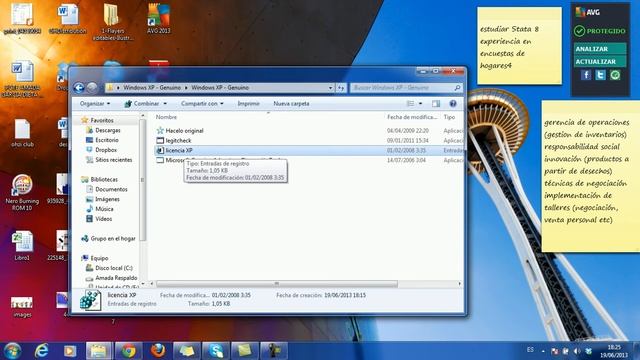
Task: Open Disco local (C:)
Action: [x=114, y=268]
